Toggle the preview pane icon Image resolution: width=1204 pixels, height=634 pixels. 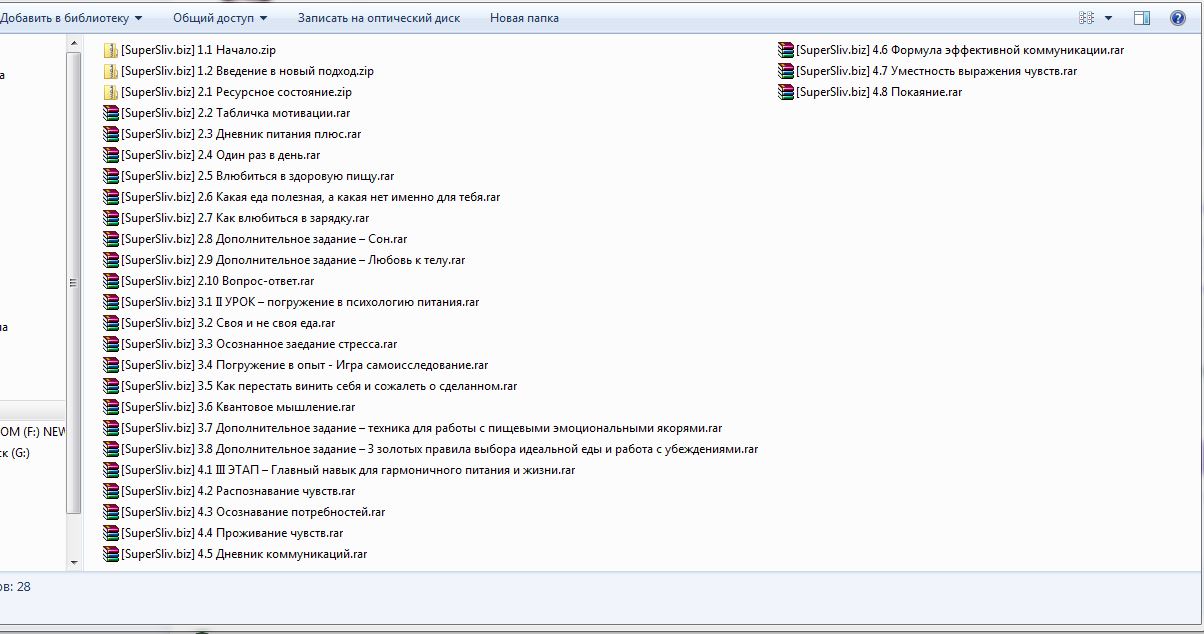point(1142,18)
